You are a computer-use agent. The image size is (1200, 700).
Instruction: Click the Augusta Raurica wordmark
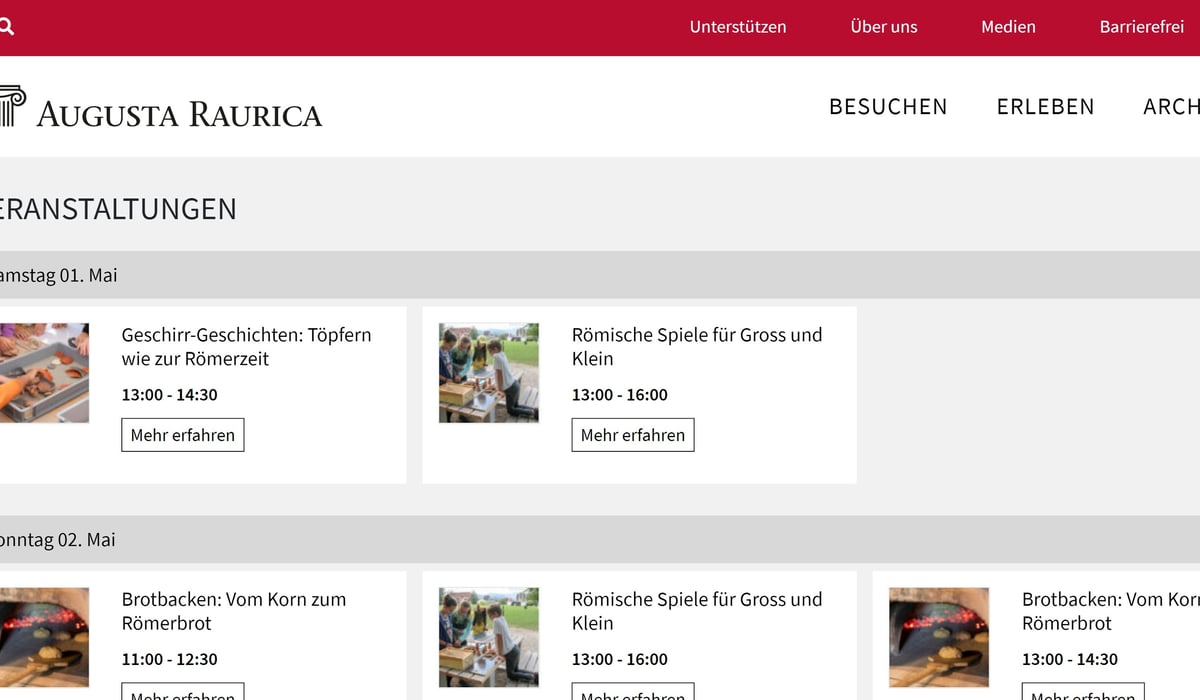click(x=179, y=114)
